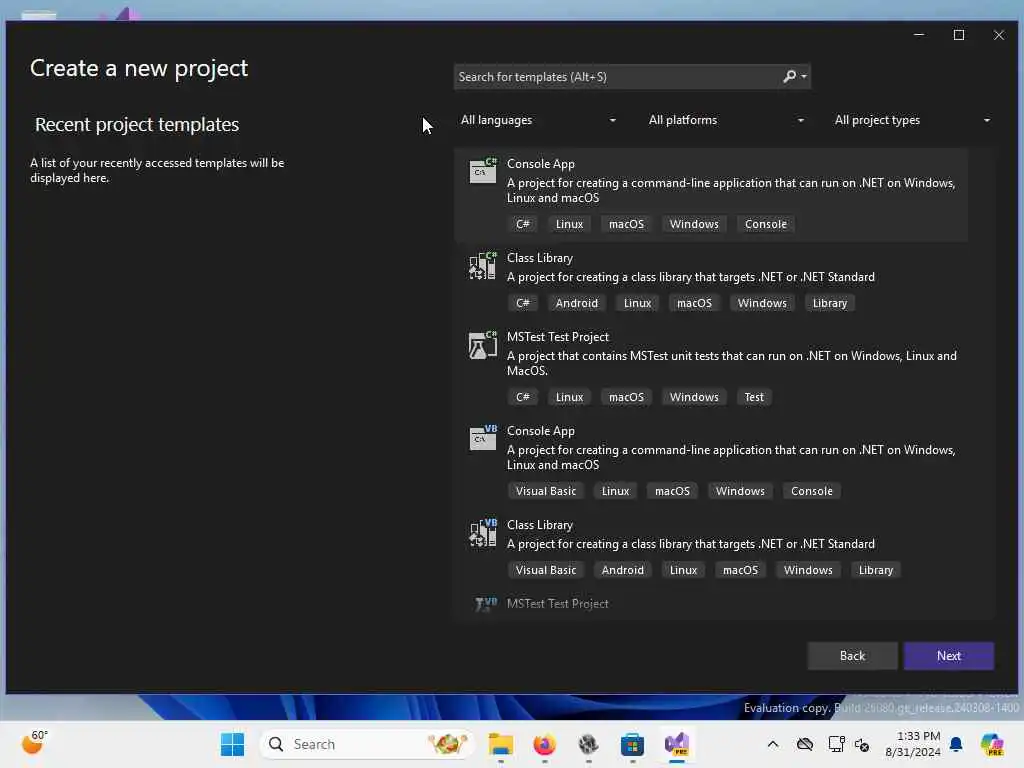Click the cloud sync tray icon
The width and height of the screenshot is (1024, 768).
(805, 744)
